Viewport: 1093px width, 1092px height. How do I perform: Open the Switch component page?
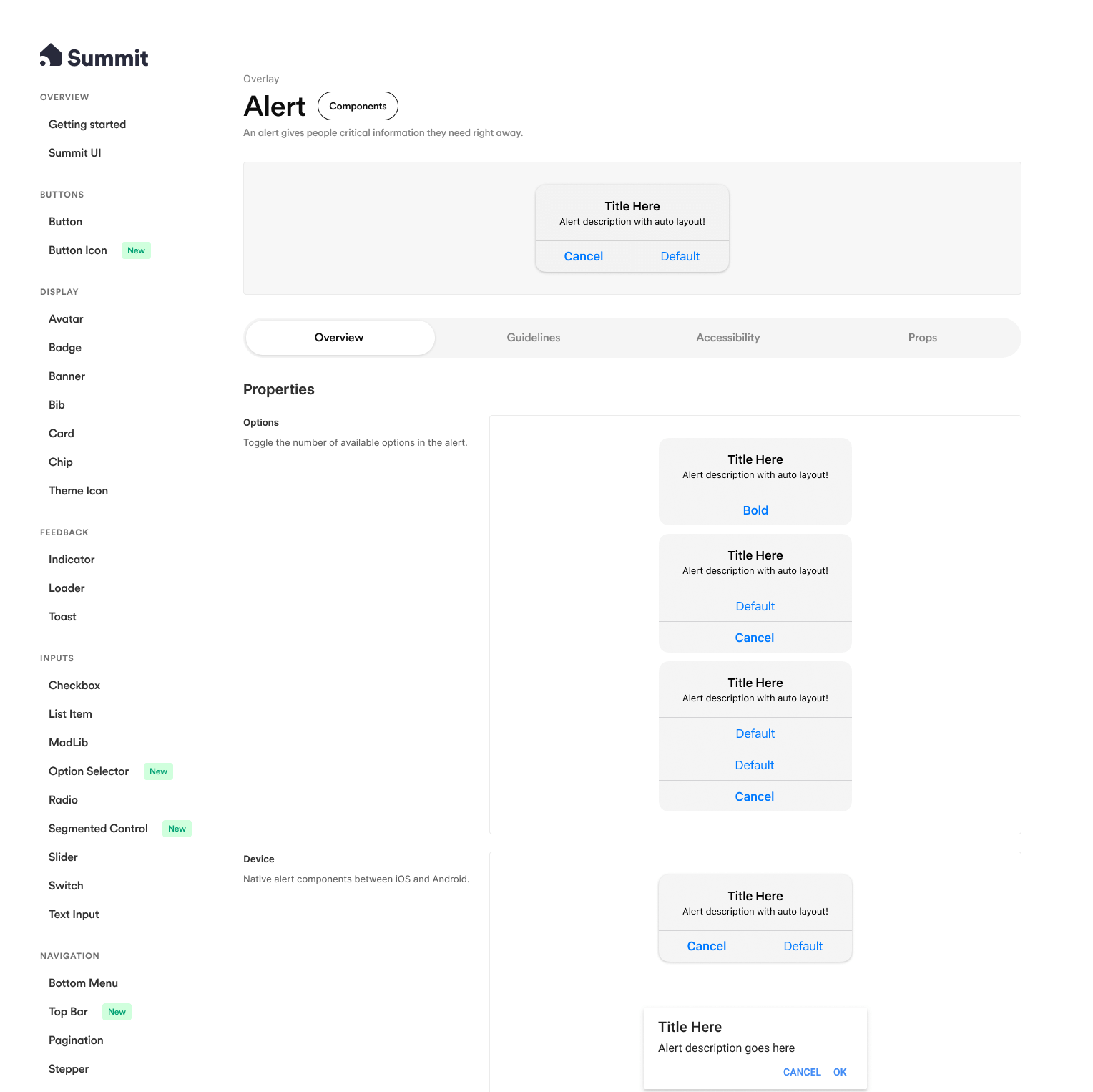66,886
